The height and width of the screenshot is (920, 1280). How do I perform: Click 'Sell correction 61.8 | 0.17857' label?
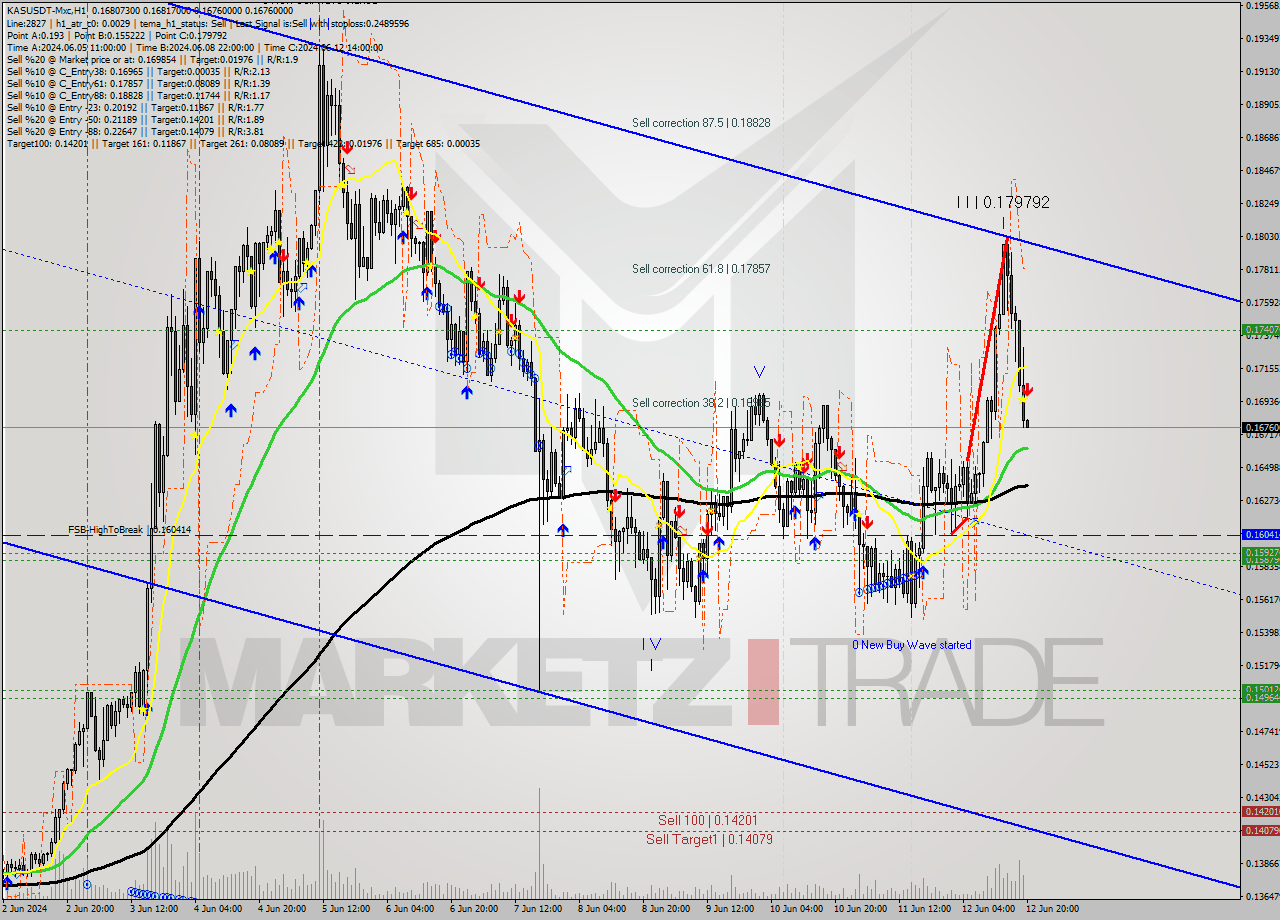700,269
